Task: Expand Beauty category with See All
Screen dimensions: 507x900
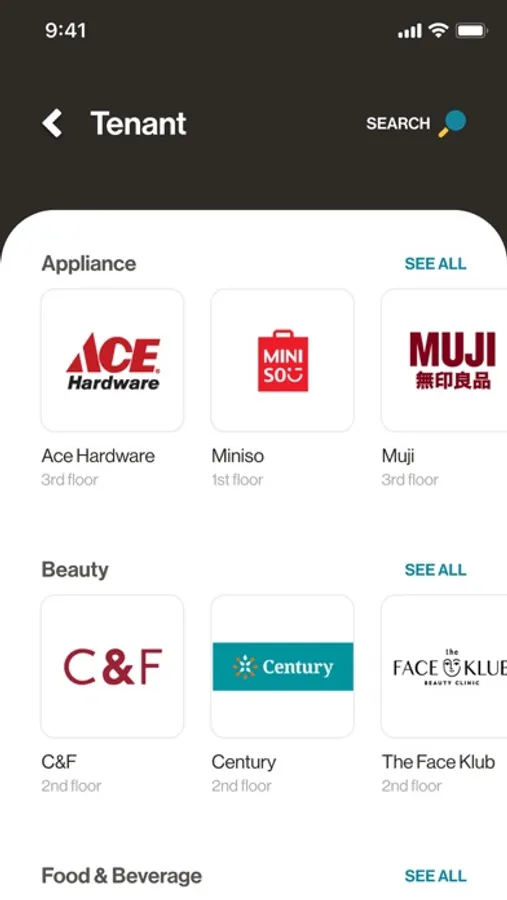Action: [x=435, y=569]
